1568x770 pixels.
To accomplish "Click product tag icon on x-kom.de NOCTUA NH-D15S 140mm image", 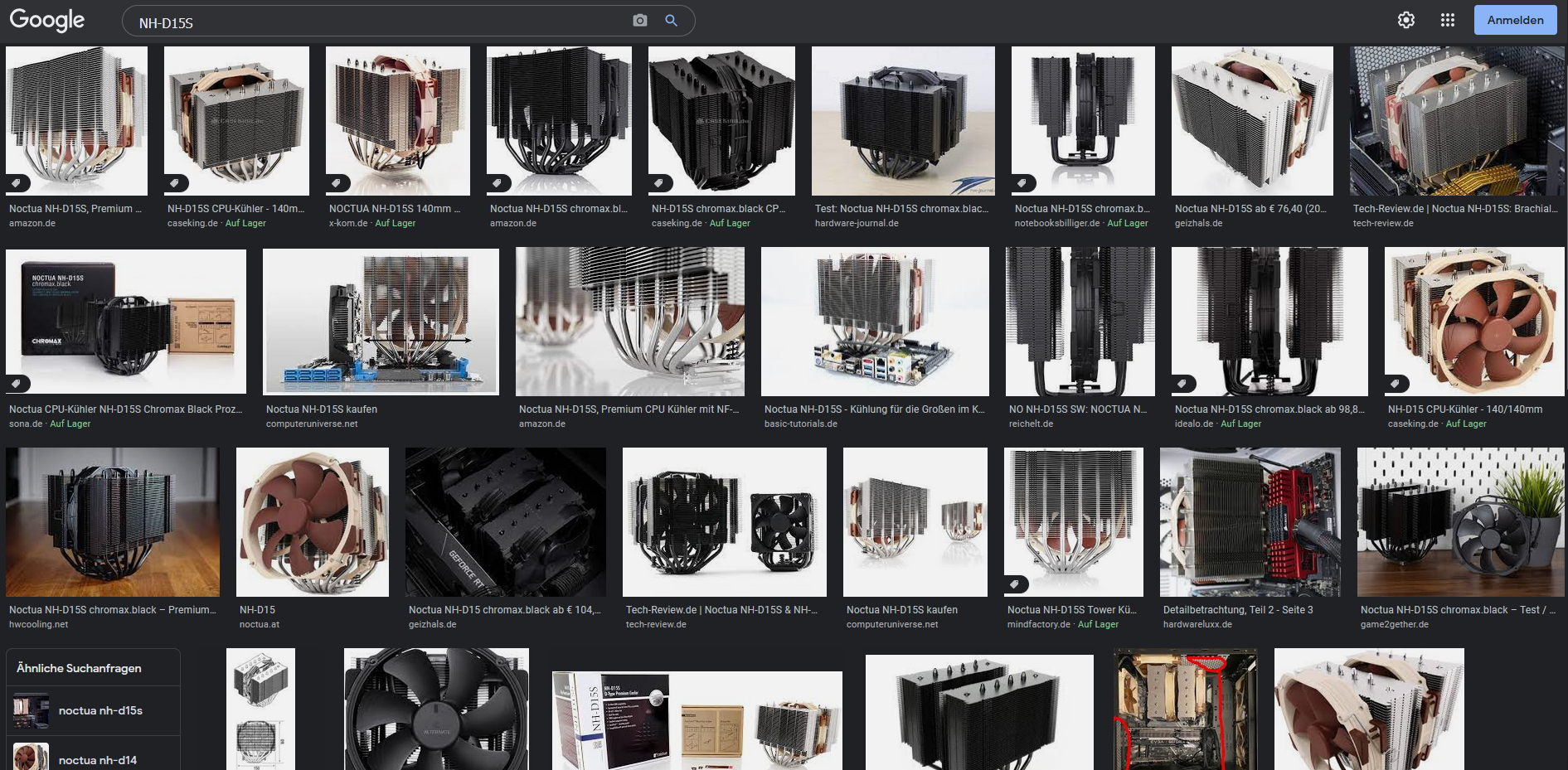I will pyautogui.click(x=337, y=183).
